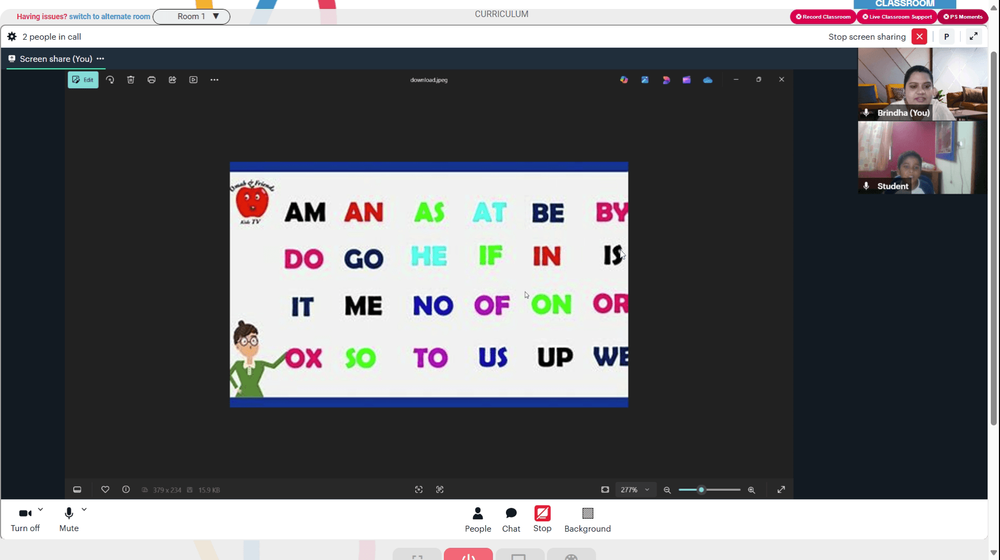Open the Designer icon in Photos title bar
The width and height of the screenshot is (1000, 560).
point(645,80)
